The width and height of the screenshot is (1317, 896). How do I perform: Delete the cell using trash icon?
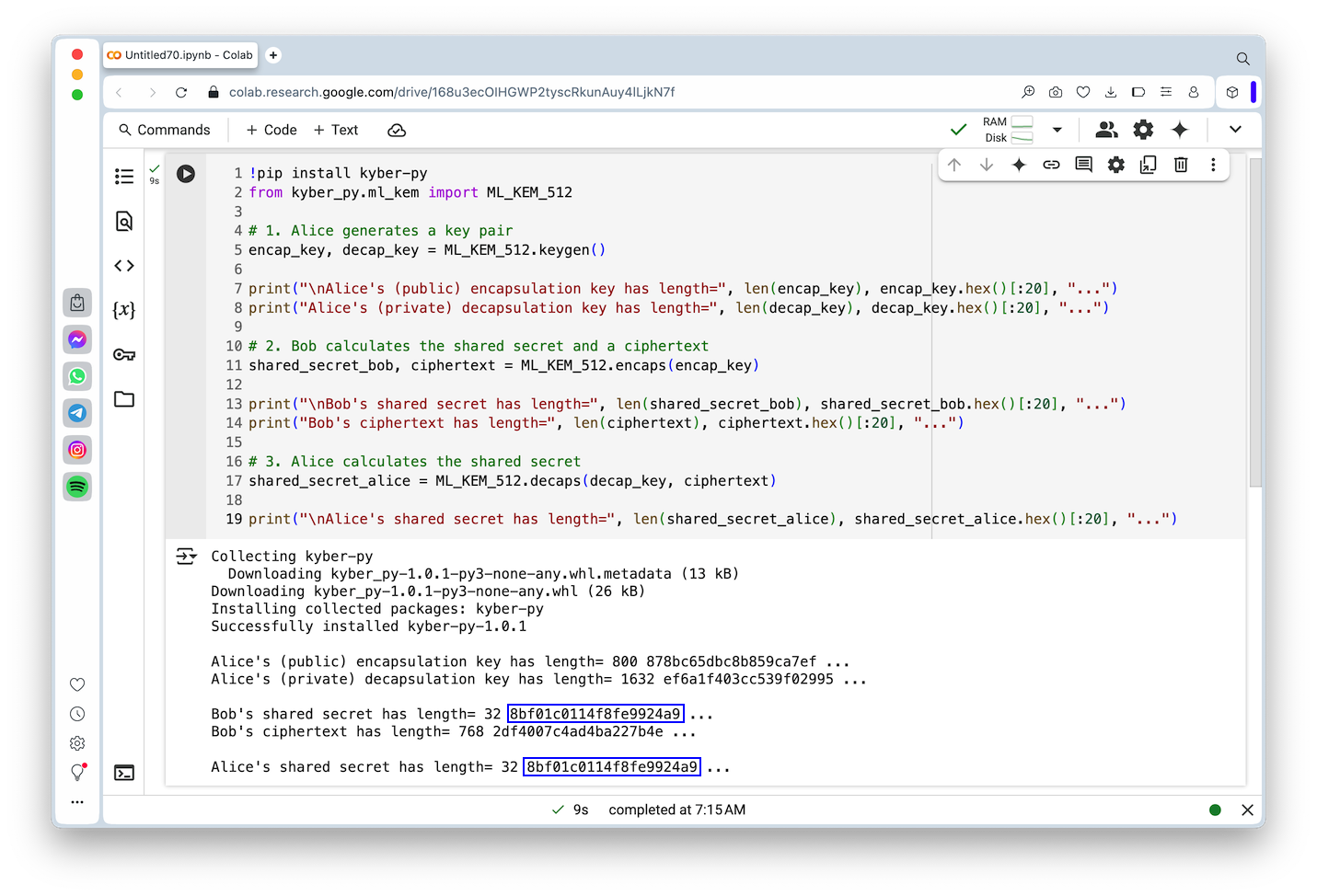tap(1181, 165)
